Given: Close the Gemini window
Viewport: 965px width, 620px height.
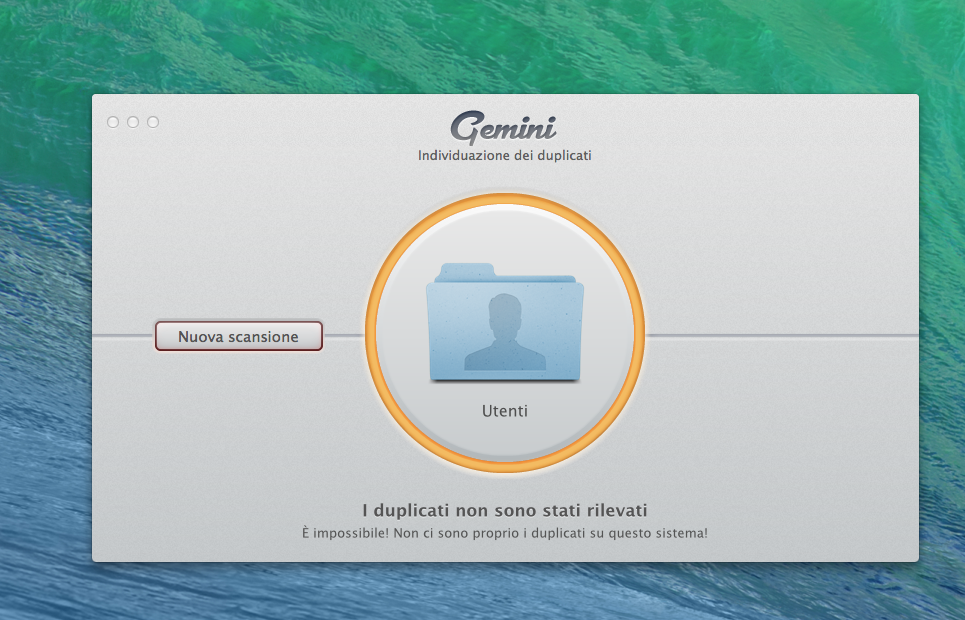Looking at the screenshot, I should click(113, 122).
